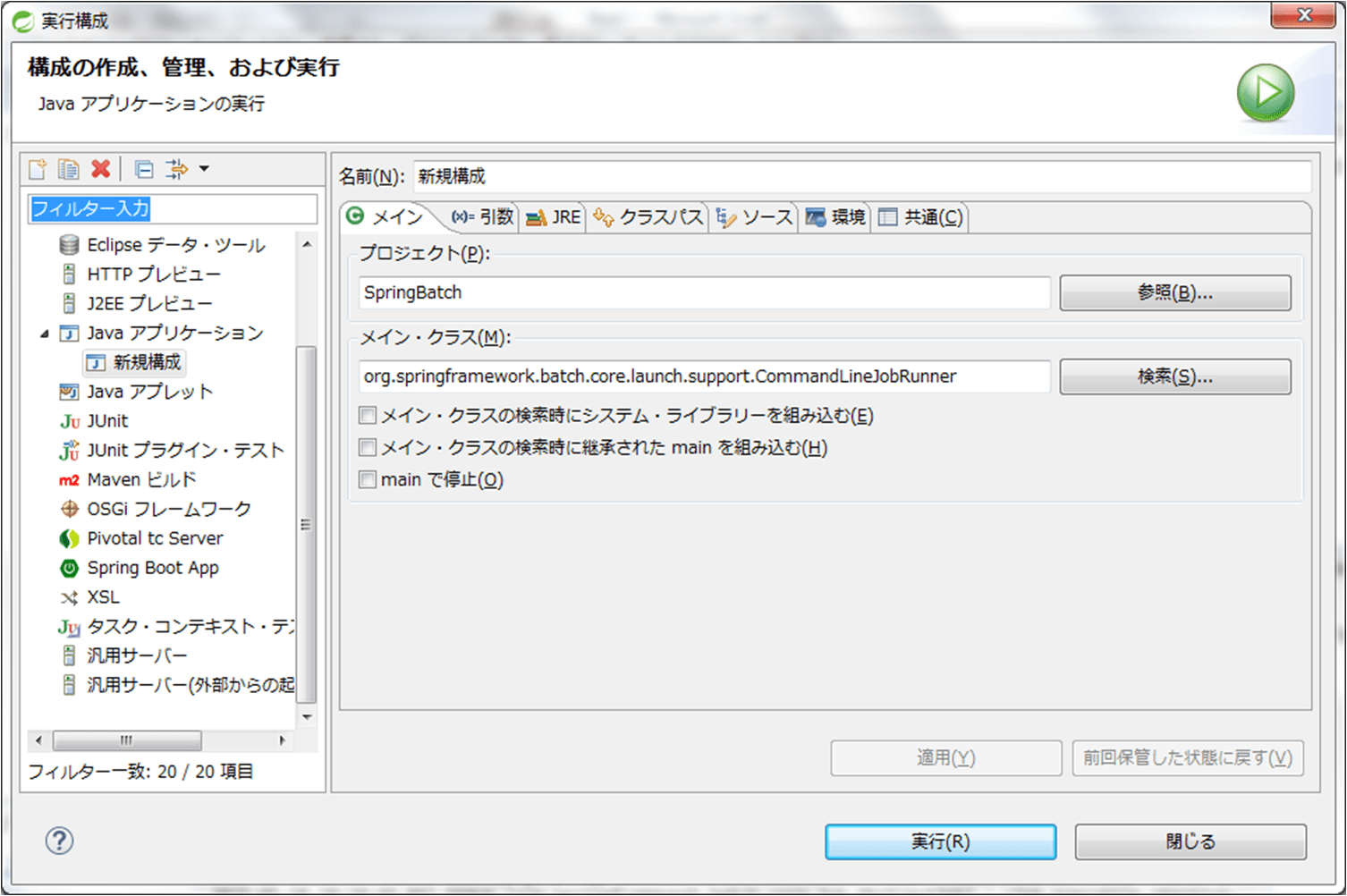The width and height of the screenshot is (1347, 896).
Task: Switch to the 共通(C) tab
Action: coord(920,217)
